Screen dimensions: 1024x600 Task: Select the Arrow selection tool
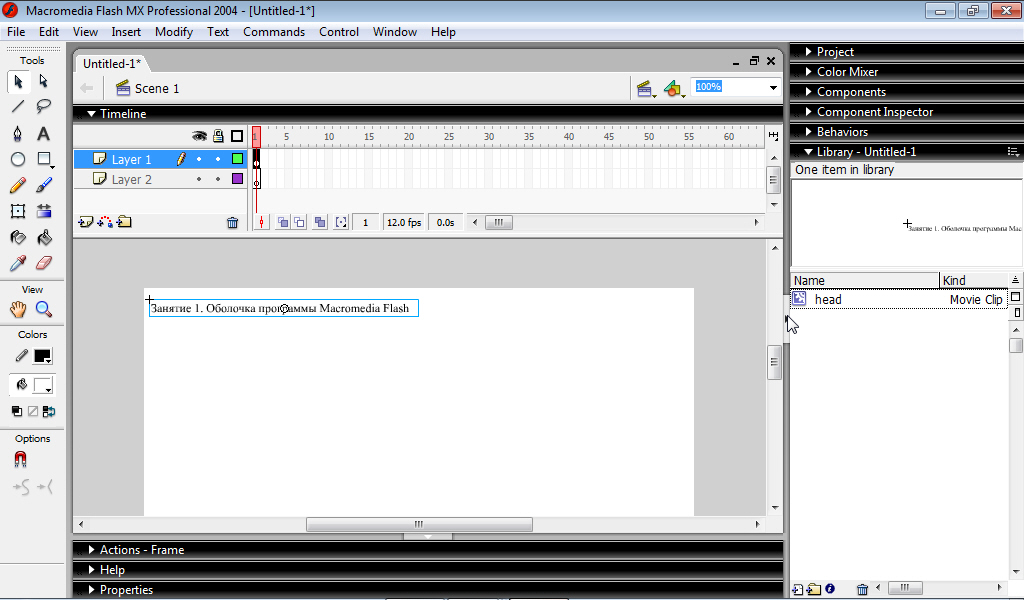point(18,81)
